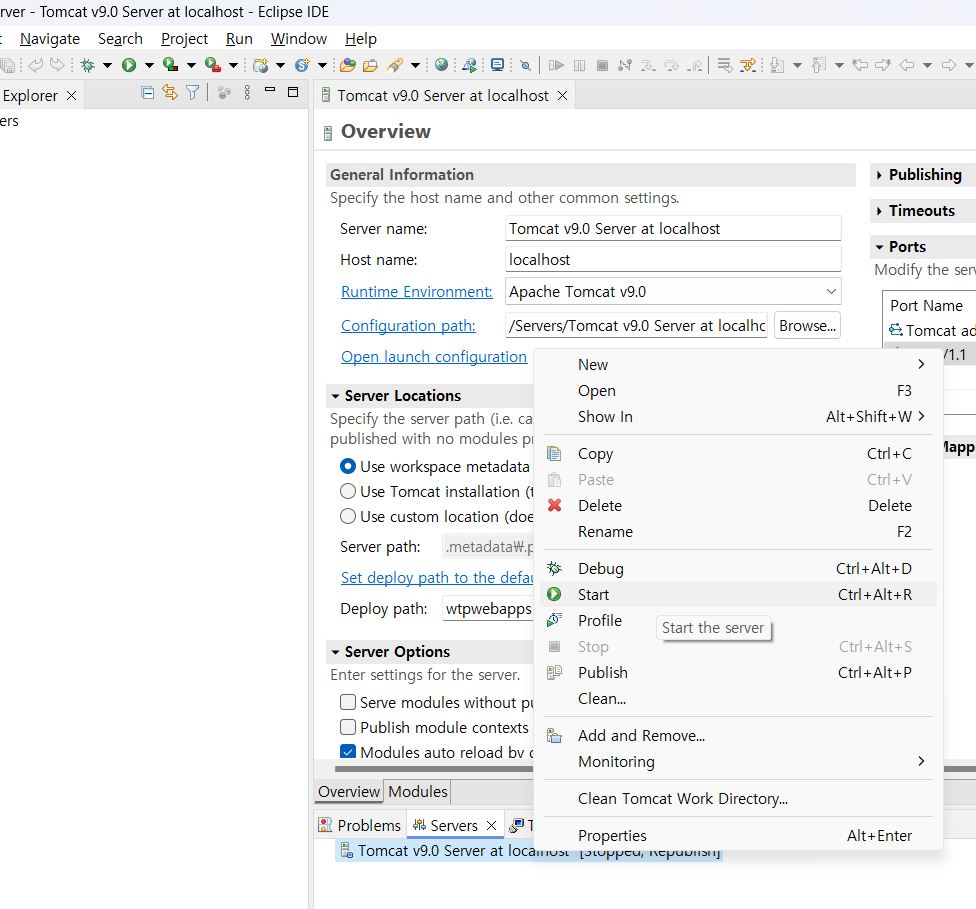Click the Open Task folder icon
Screen dimensions: 976x909
tap(370, 65)
